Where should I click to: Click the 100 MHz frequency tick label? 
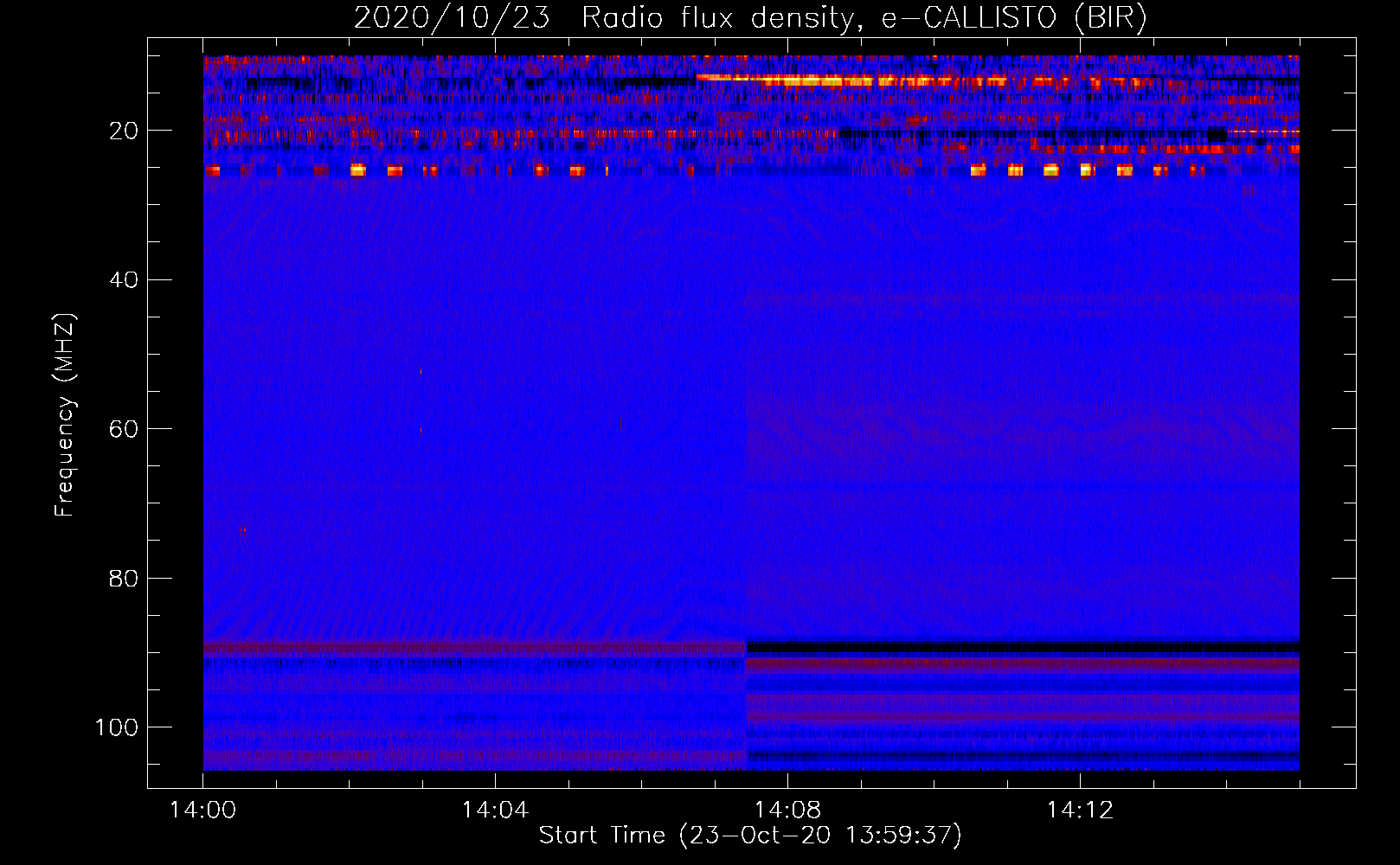[x=117, y=727]
